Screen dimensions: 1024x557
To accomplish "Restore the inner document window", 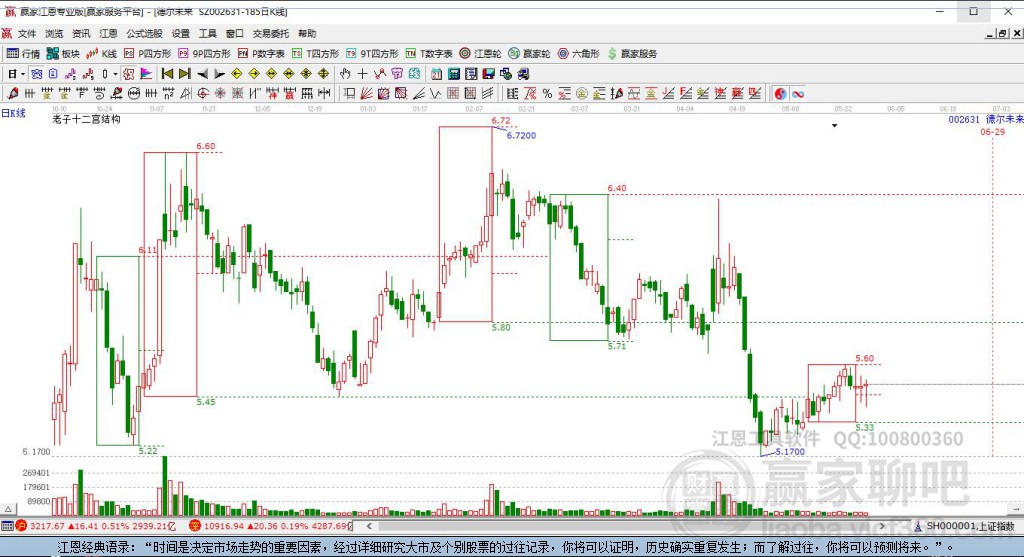I will coord(1002,33).
